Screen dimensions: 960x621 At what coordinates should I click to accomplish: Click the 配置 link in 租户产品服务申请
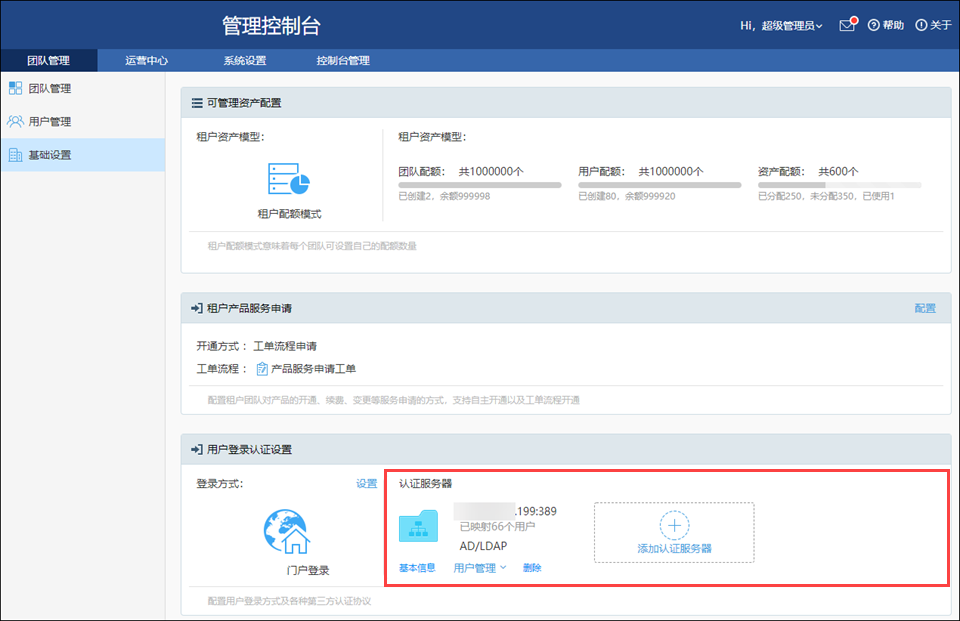click(x=925, y=308)
